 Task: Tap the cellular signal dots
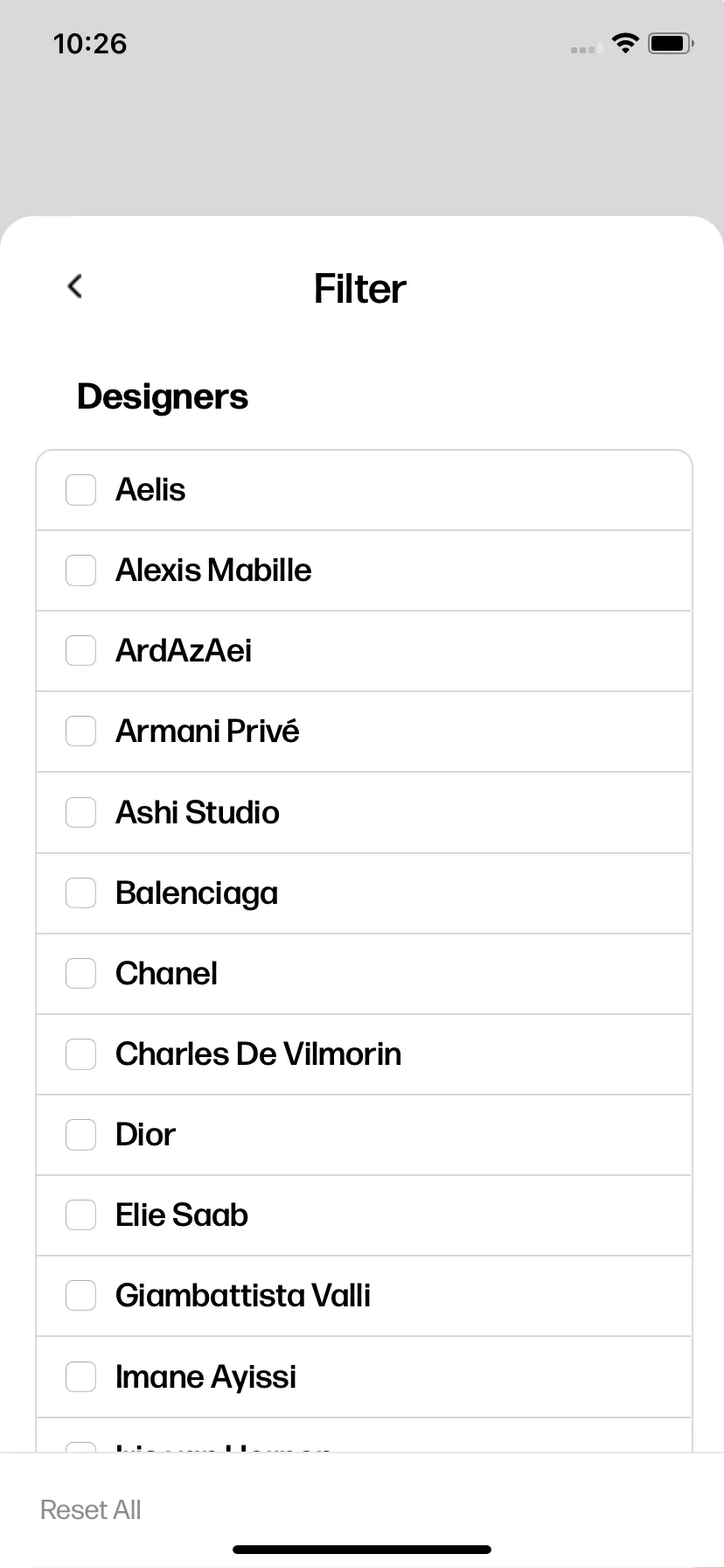pyautogui.click(x=586, y=49)
